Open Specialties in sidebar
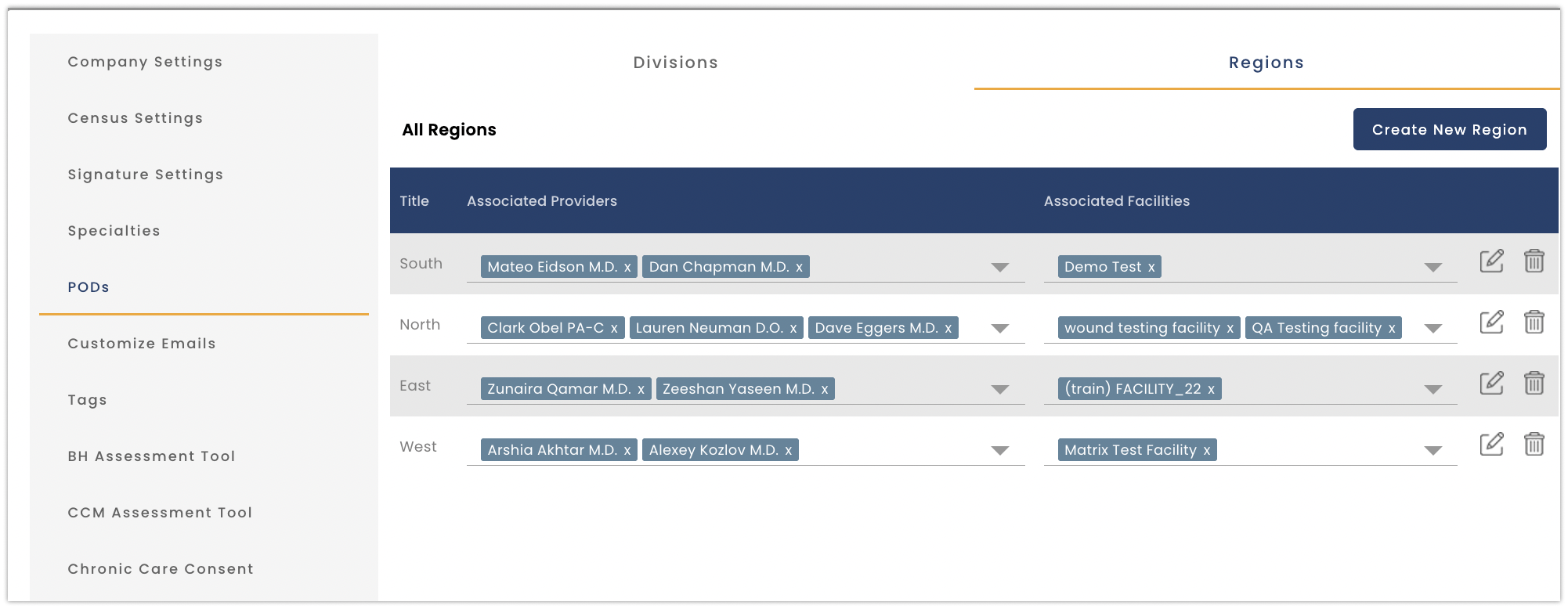The image size is (1568, 609). pos(114,231)
